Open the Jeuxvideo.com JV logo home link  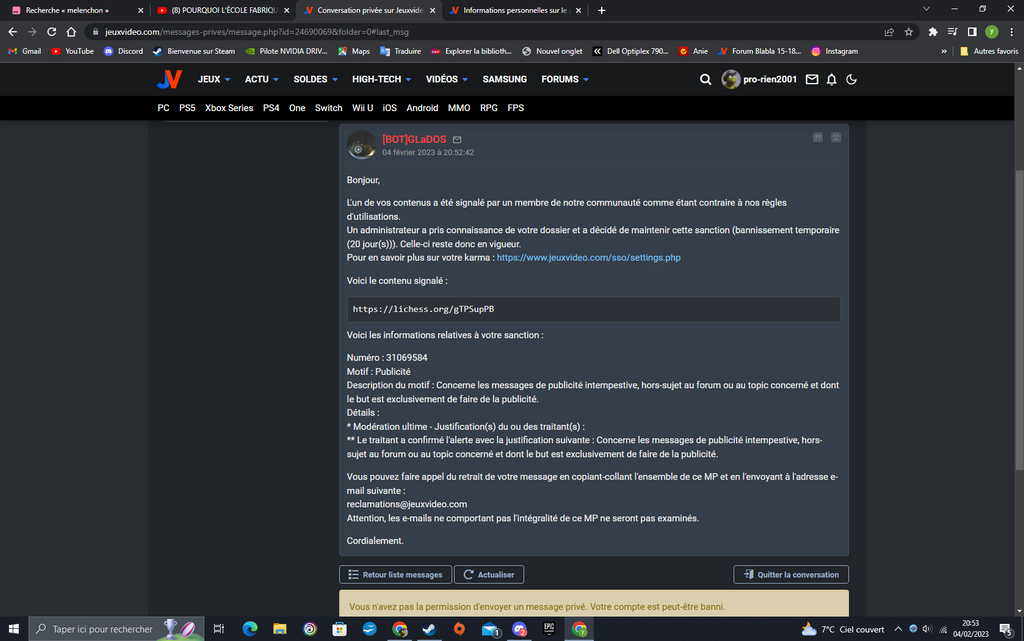(169, 79)
